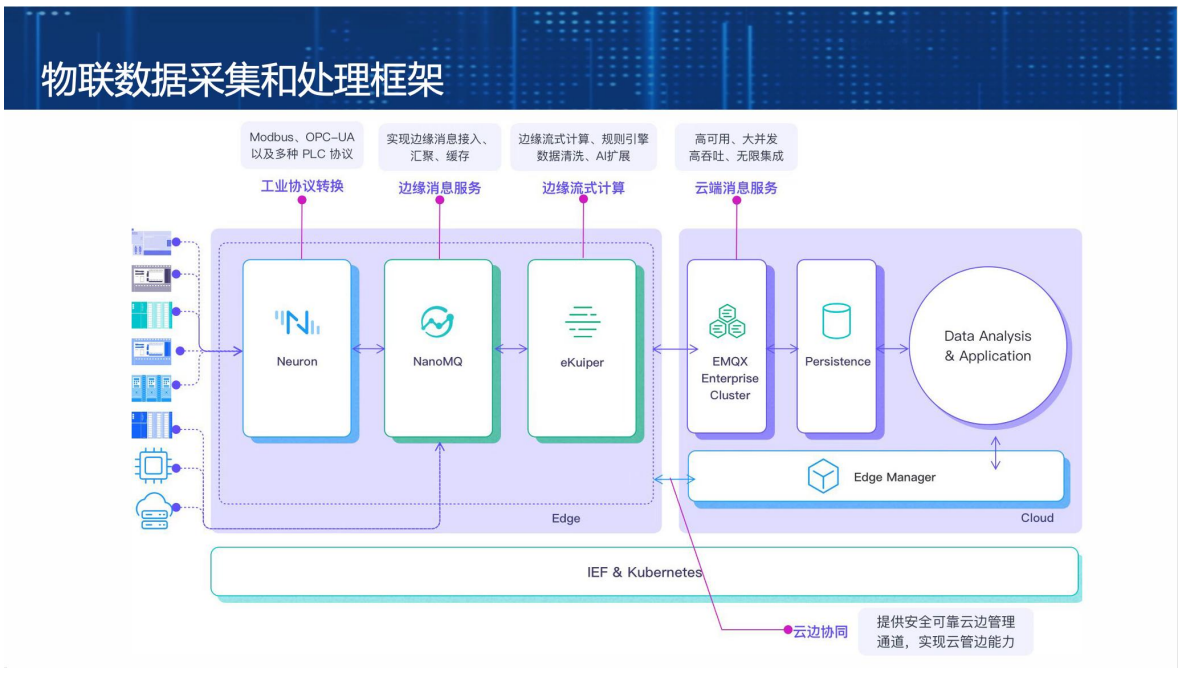Click the EMQX Enterprise Cluster text
The image size is (1180, 687).
[x=729, y=378]
